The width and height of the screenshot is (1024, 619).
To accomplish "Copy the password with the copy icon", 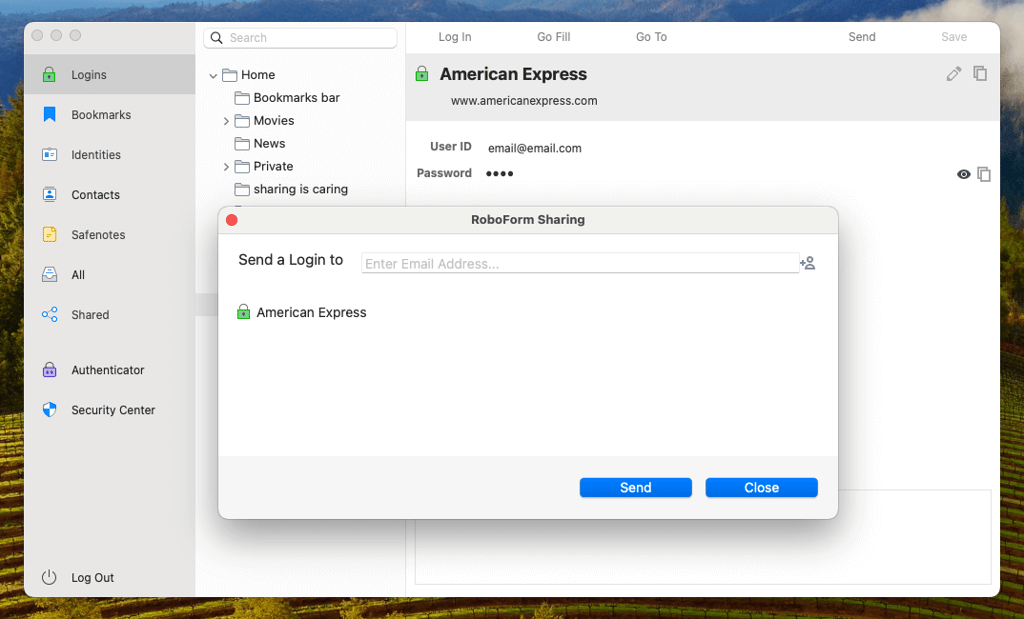I will [x=984, y=174].
